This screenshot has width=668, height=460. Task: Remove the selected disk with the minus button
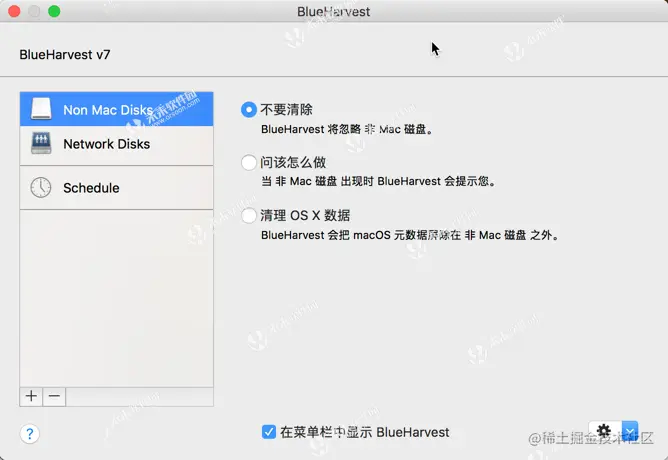pos(54,397)
